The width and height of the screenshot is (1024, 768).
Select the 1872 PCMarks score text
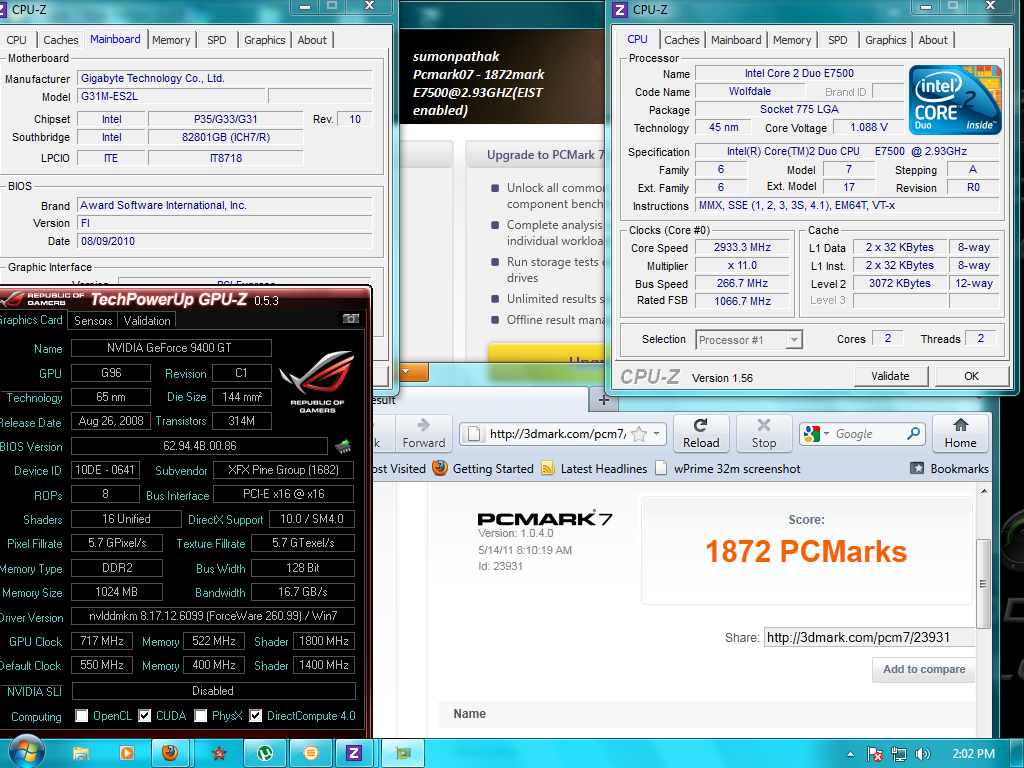click(806, 552)
